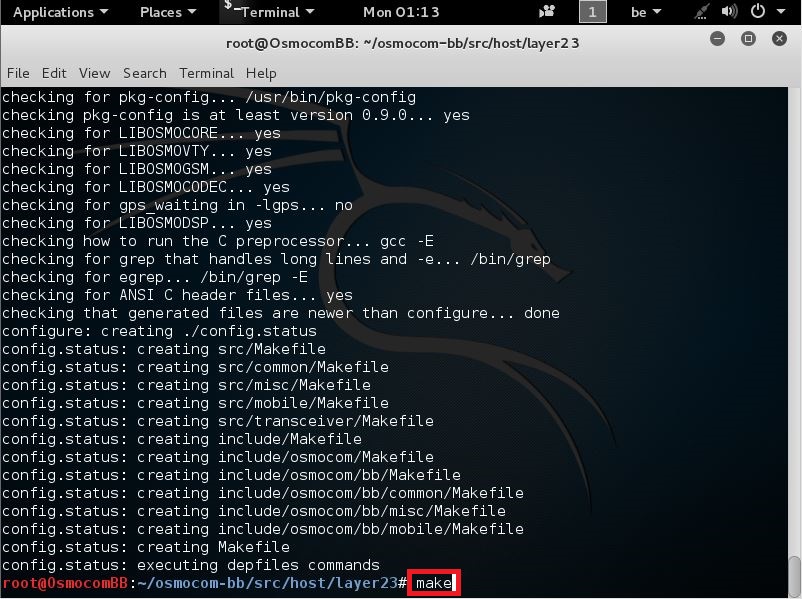
Task: Open the View menu
Action: (94, 73)
